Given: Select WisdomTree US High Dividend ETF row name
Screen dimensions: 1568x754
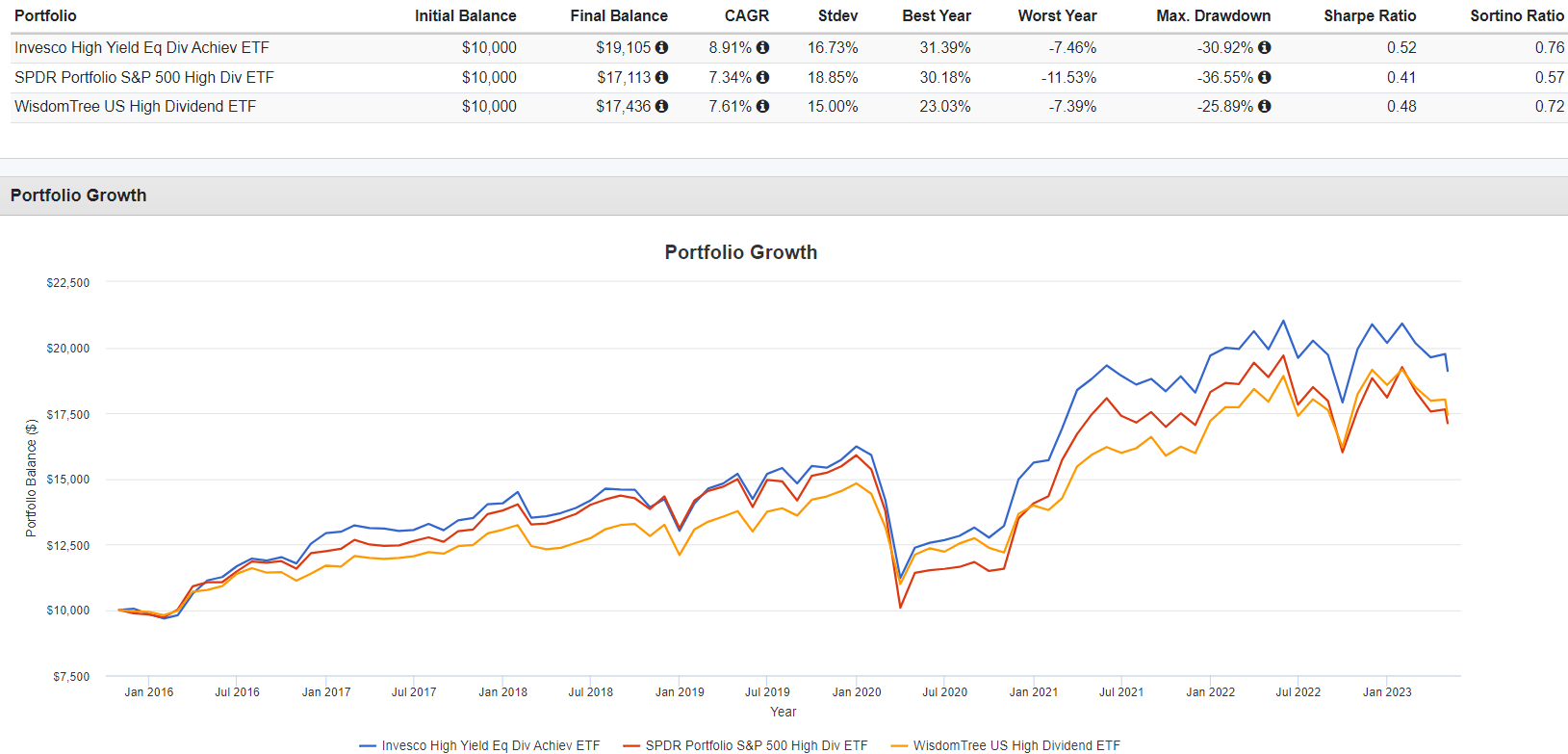Looking at the screenshot, I should (x=135, y=106).
